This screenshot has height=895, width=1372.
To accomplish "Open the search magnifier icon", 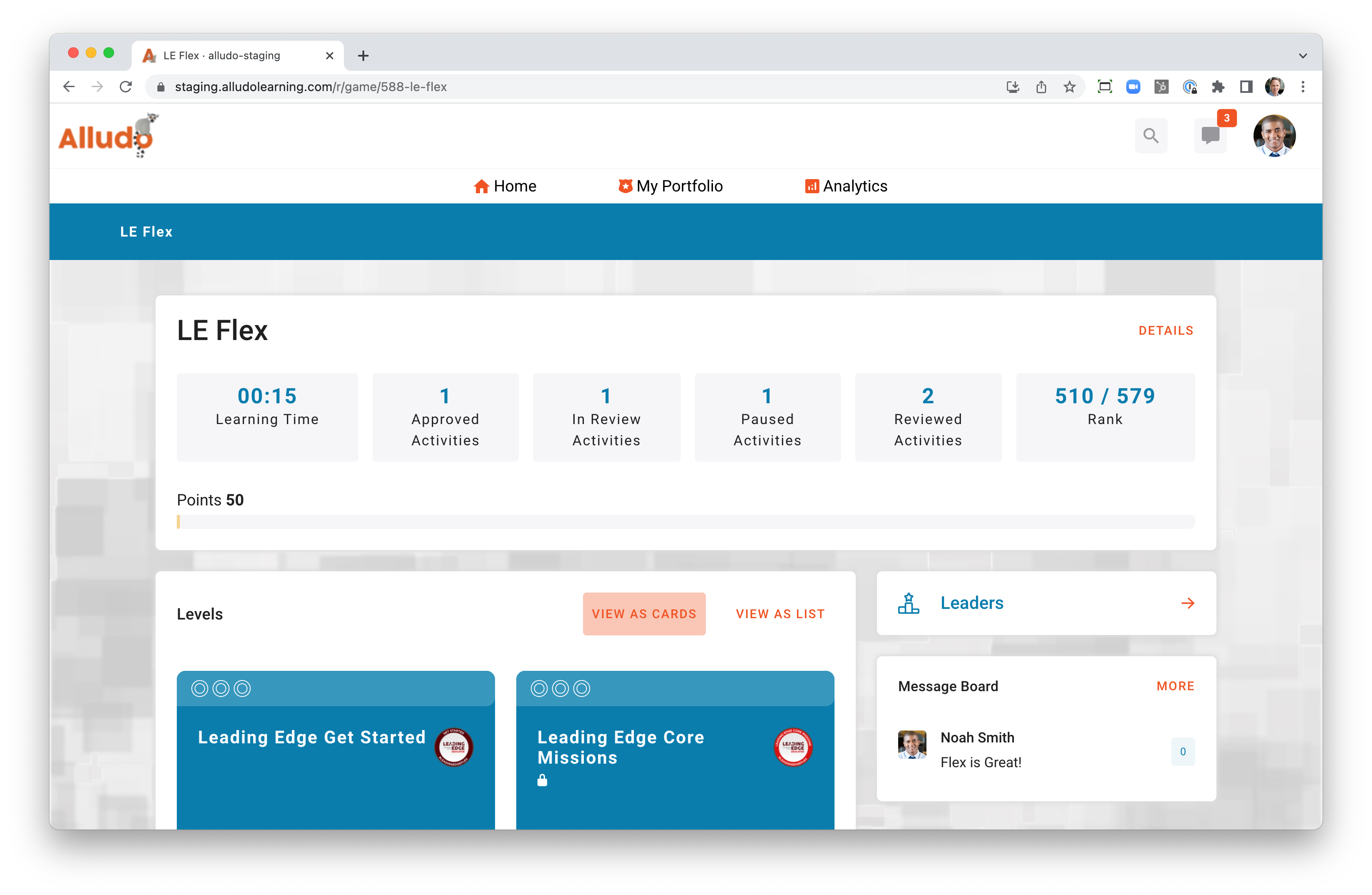I will pyautogui.click(x=1151, y=136).
